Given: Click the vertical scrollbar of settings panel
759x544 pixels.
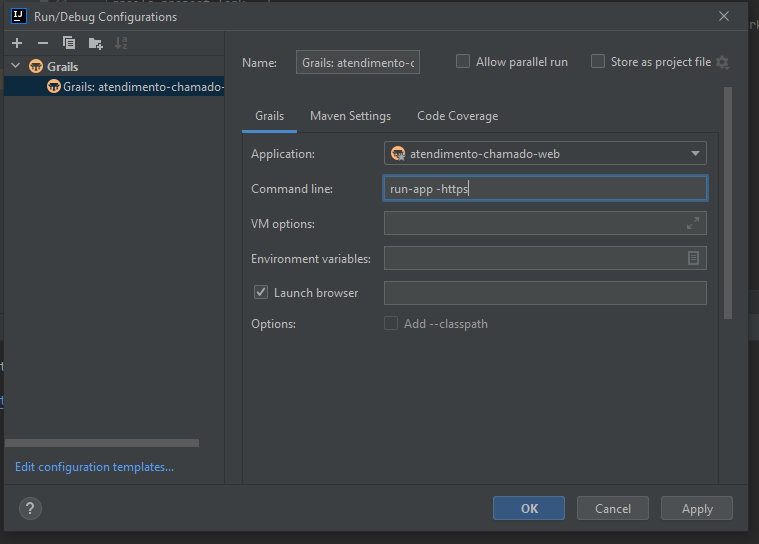Looking at the screenshot, I should (728, 203).
